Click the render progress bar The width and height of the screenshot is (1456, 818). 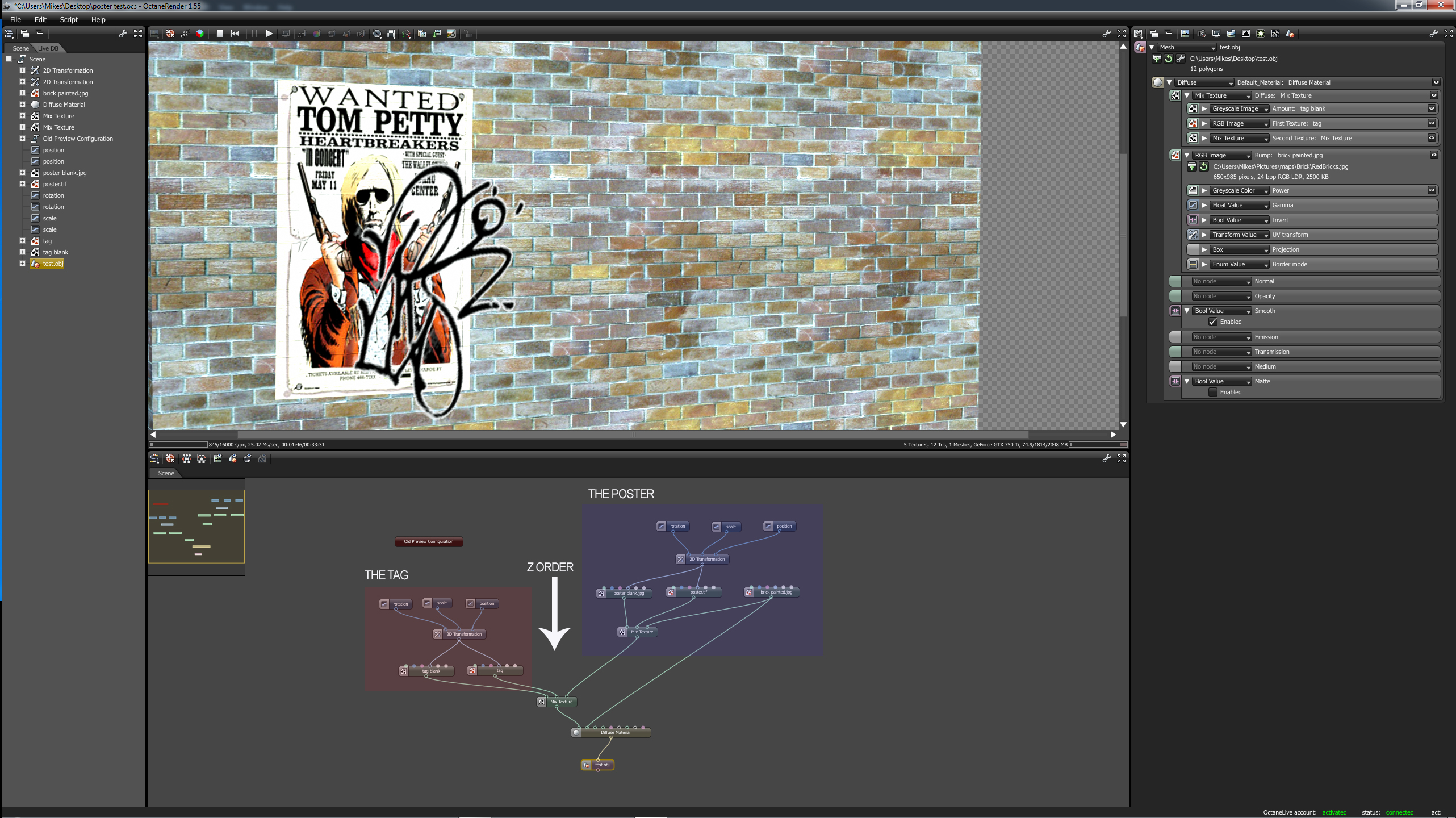pos(179,445)
